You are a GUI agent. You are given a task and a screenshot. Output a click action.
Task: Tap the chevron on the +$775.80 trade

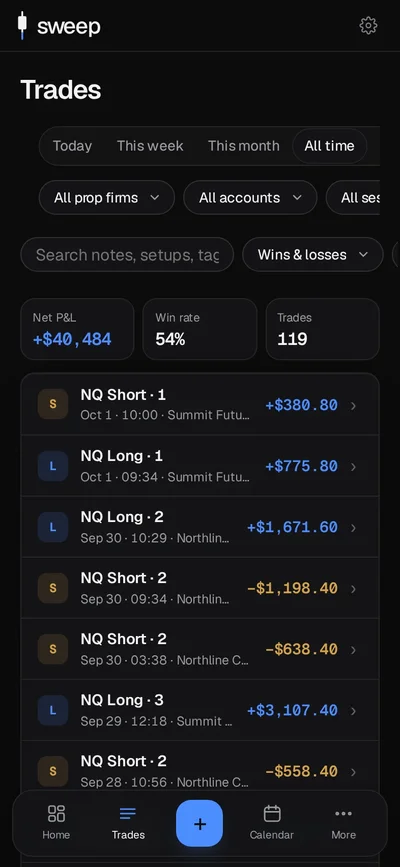click(x=354, y=467)
